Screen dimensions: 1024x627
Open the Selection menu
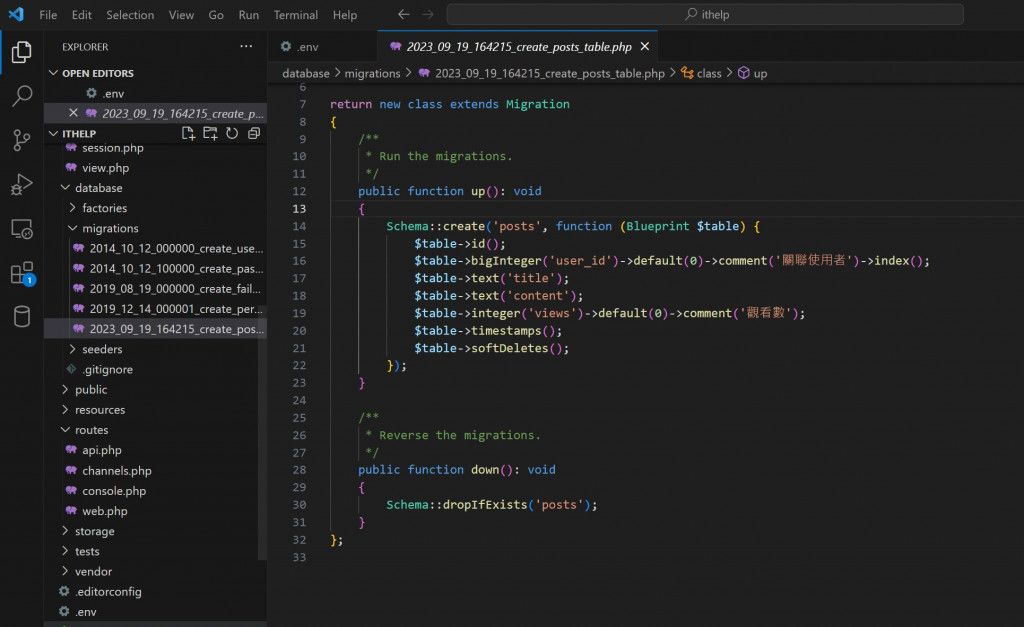point(130,14)
